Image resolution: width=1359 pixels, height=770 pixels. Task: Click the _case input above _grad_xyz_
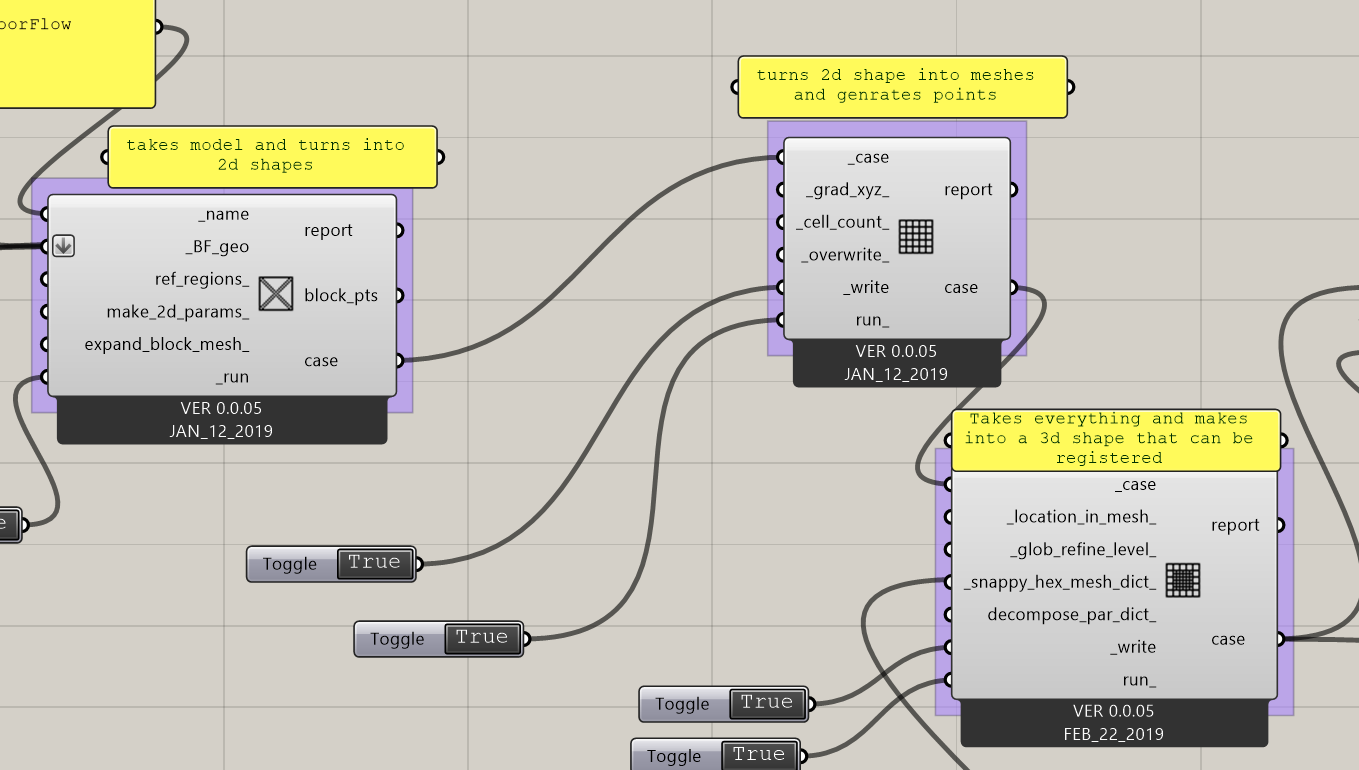point(867,157)
